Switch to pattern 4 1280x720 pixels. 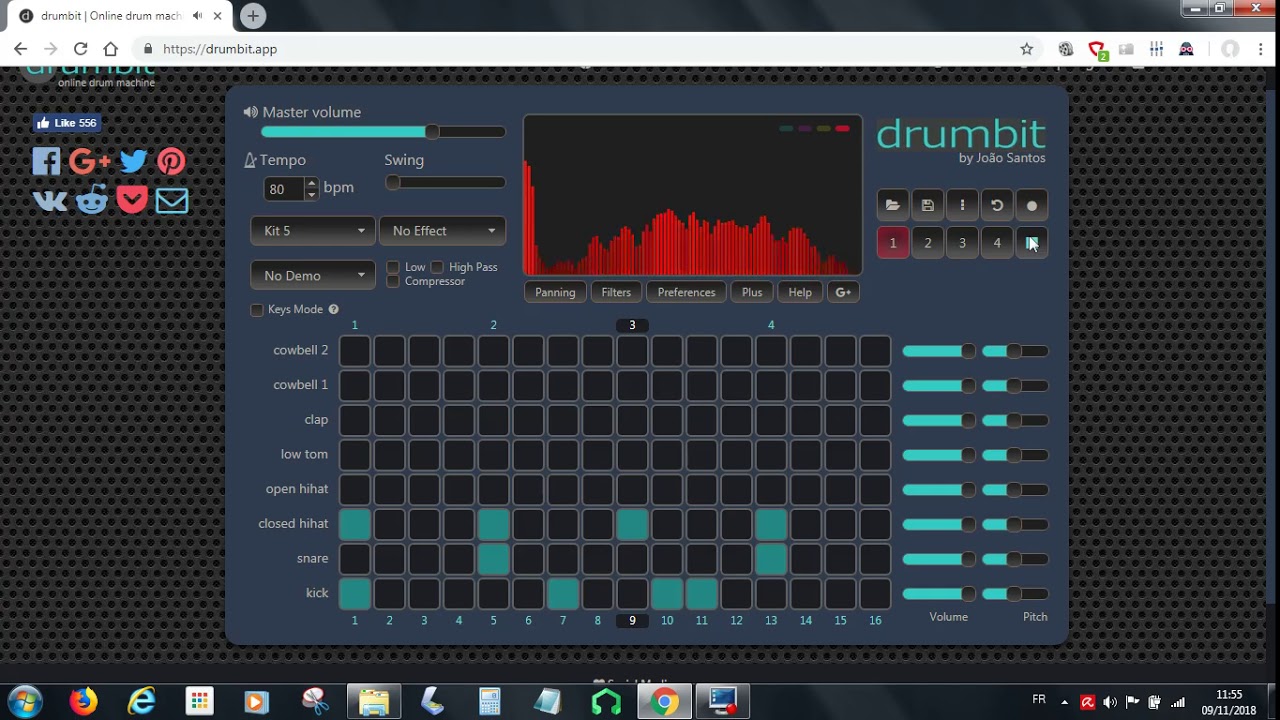[997, 243]
